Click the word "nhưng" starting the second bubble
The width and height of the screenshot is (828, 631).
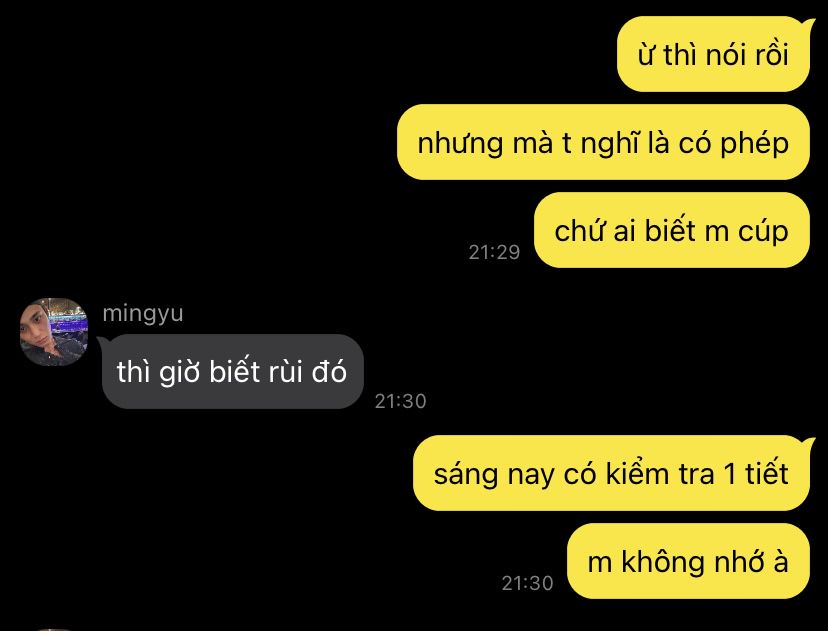pyautogui.click(x=460, y=144)
